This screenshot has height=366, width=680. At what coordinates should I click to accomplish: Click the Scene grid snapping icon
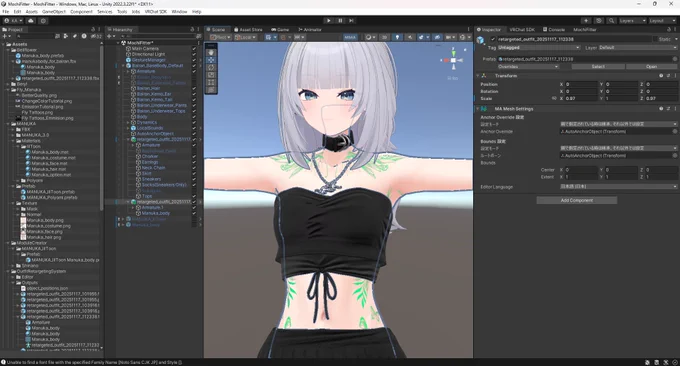click(284, 37)
